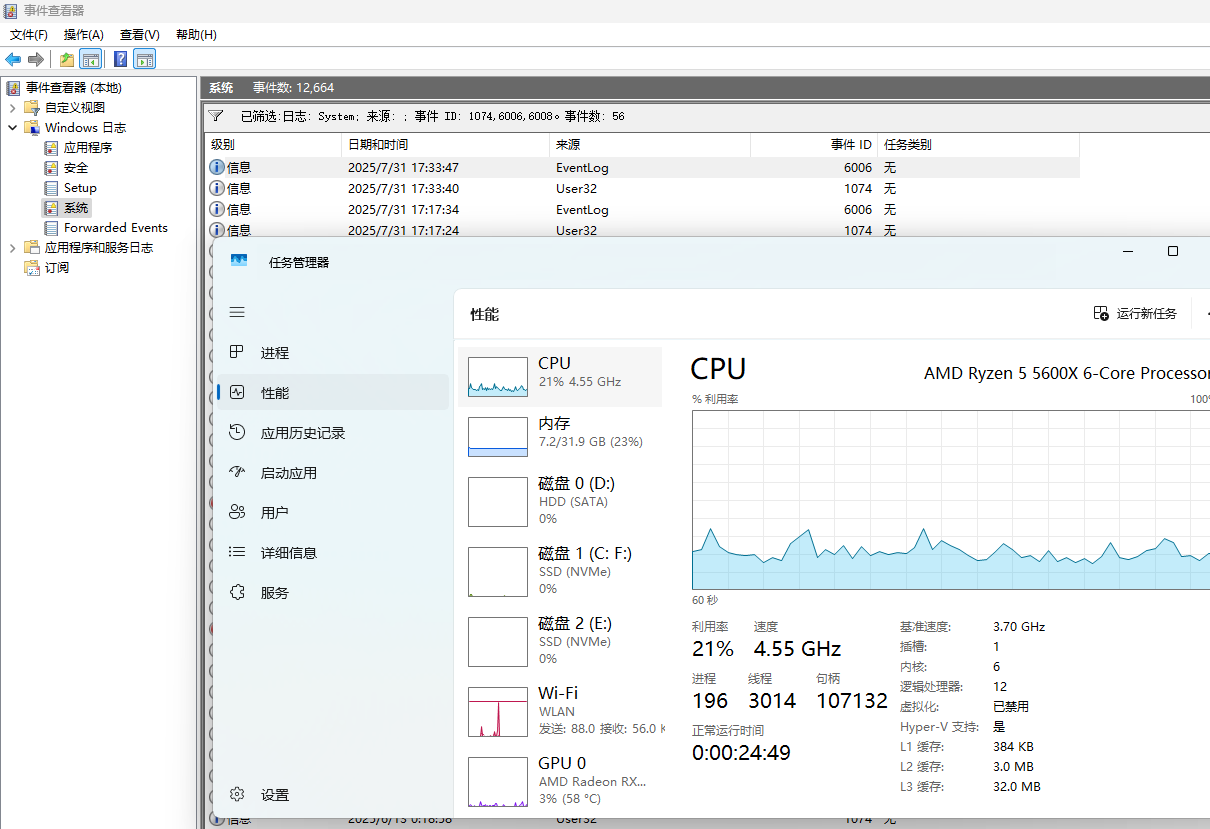Viewport: 1210px width, 829px height.
Task: Maximize the Task Manager window
Action: tap(1173, 251)
